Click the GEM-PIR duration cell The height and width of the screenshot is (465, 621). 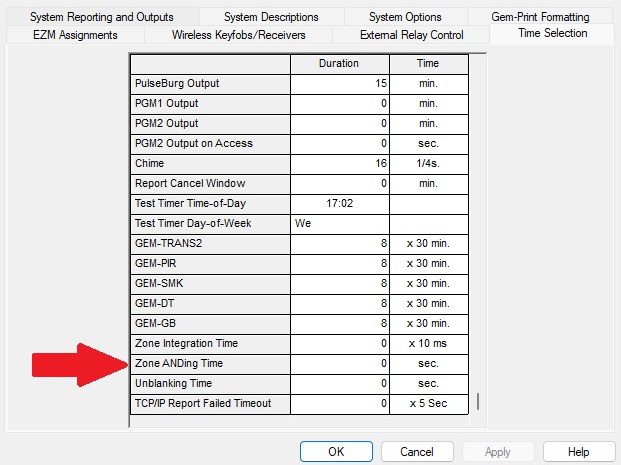pyautogui.click(x=340, y=263)
